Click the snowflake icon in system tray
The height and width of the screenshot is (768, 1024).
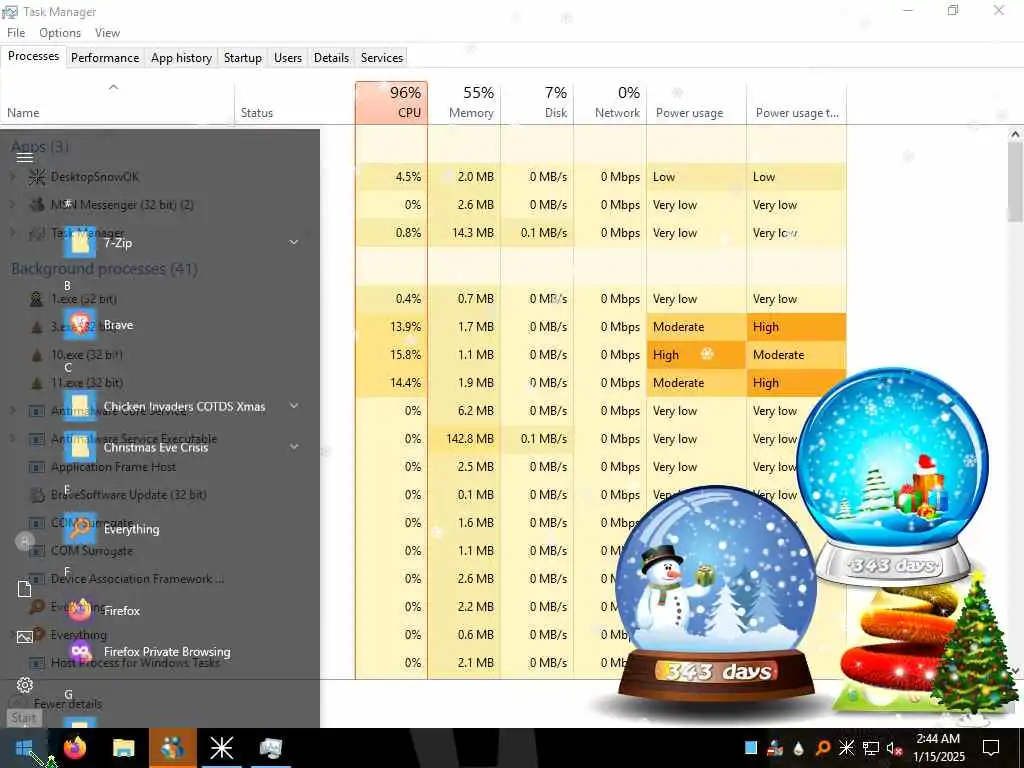point(846,748)
